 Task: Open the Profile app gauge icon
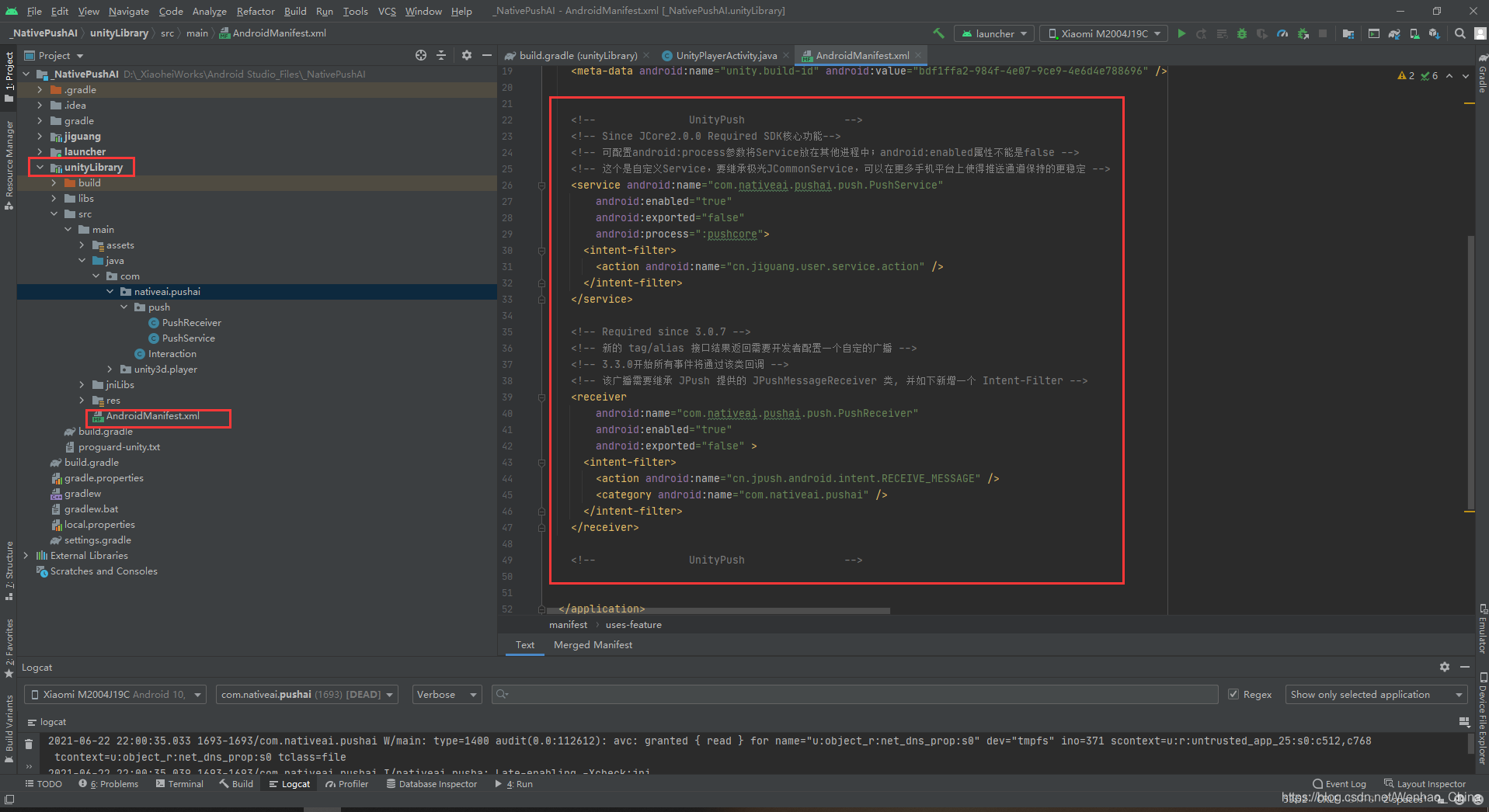coord(1282,33)
